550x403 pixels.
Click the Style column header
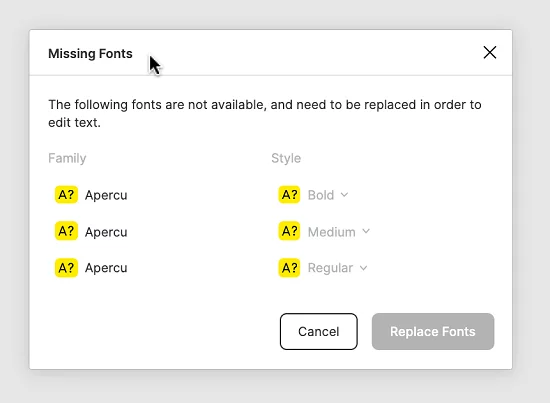(286, 158)
